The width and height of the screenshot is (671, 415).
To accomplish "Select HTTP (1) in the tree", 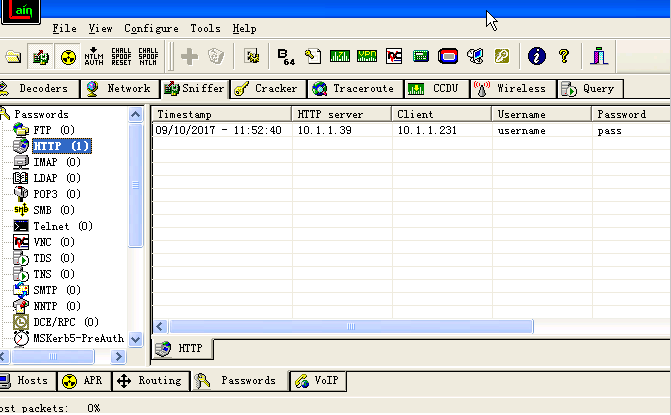I will click(62, 146).
